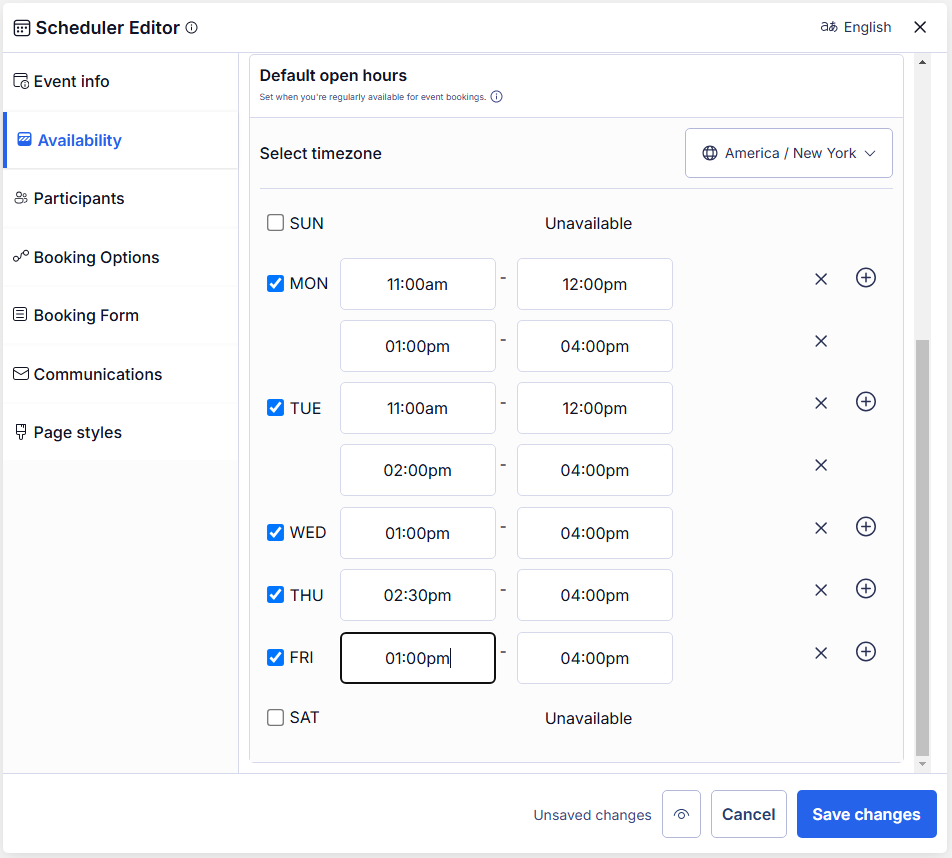Add another time slot for Wednesday
952x858 pixels.
coord(866,527)
